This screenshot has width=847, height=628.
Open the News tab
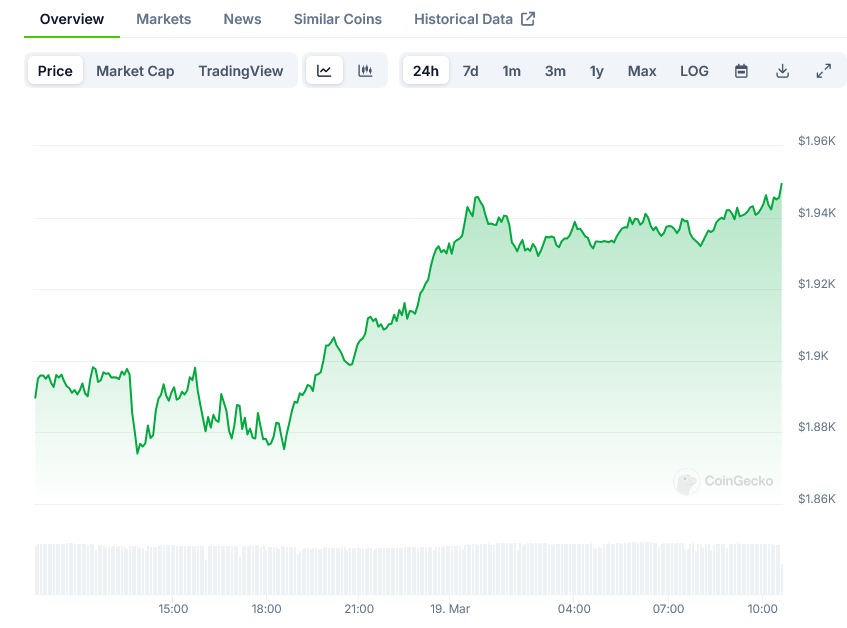pos(242,19)
